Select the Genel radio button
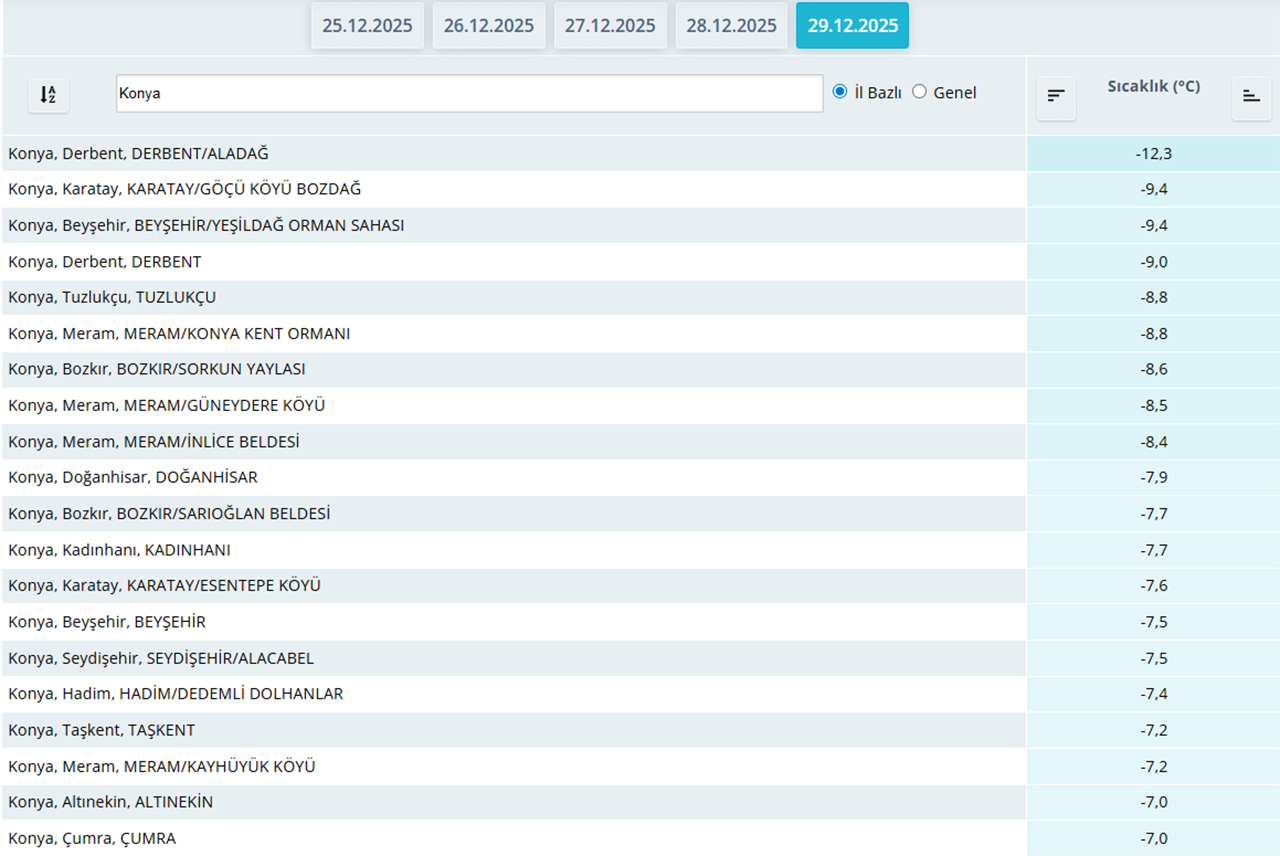This screenshot has width=1280, height=856. click(x=920, y=92)
